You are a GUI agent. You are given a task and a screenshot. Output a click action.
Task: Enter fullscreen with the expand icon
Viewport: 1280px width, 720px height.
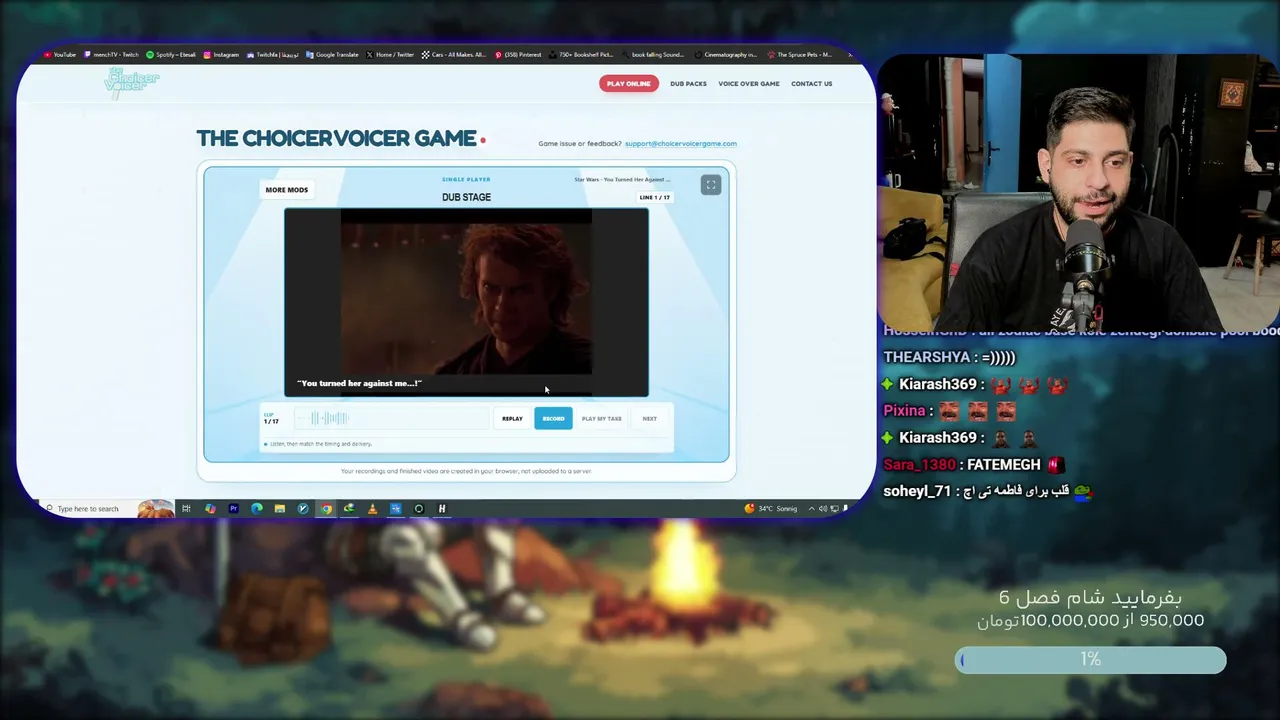coord(710,185)
